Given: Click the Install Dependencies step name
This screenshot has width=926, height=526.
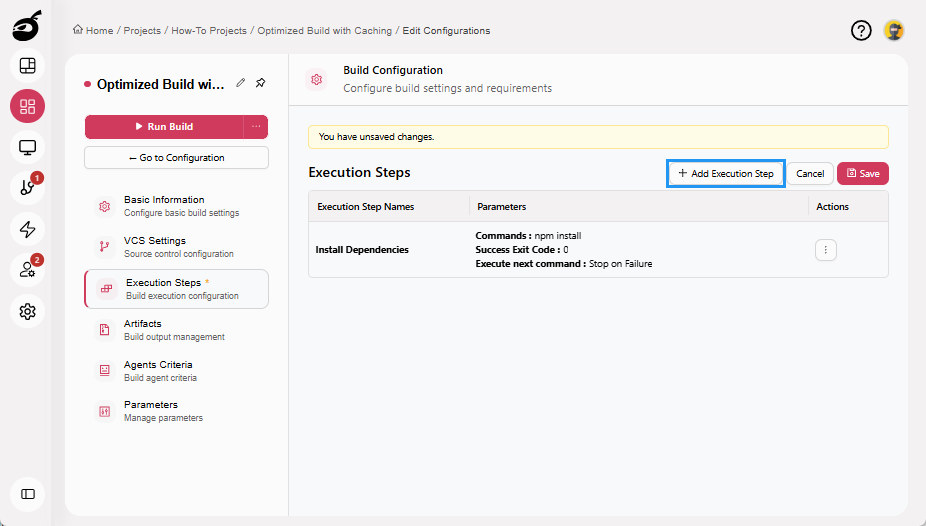Looking at the screenshot, I should point(362,250).
